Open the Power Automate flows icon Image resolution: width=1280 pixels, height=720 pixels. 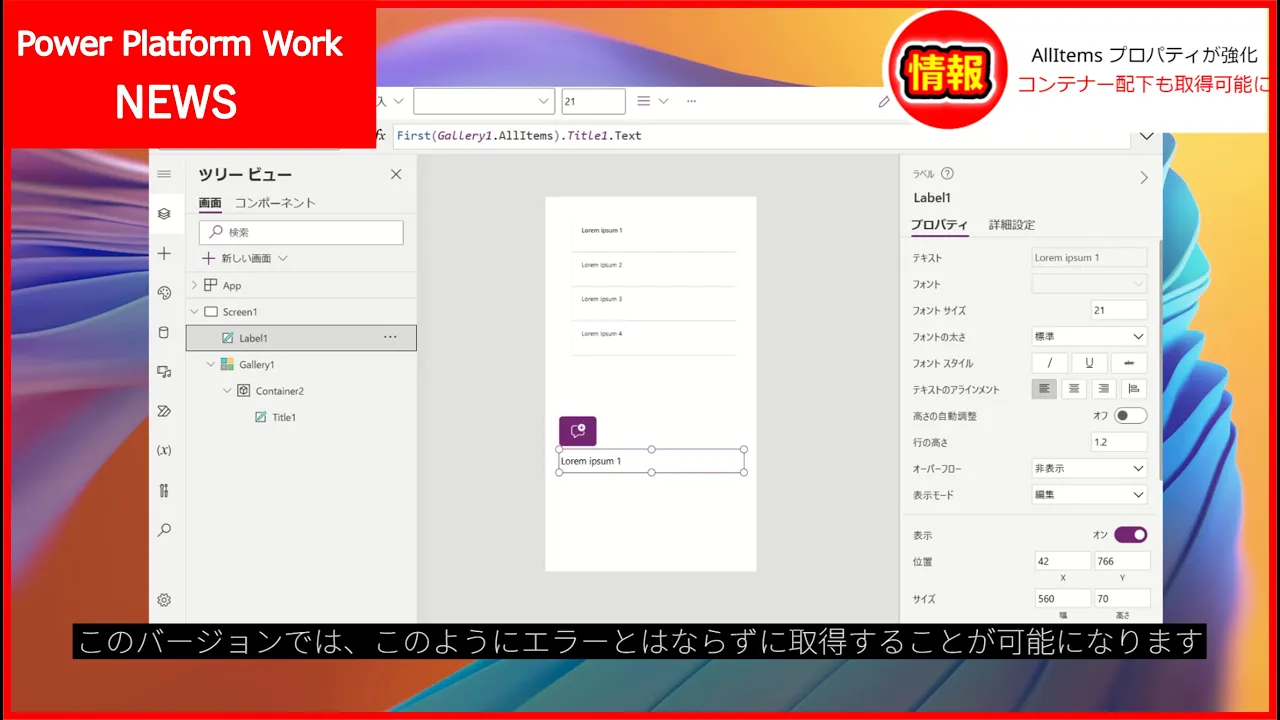click(x=164, y=411)
